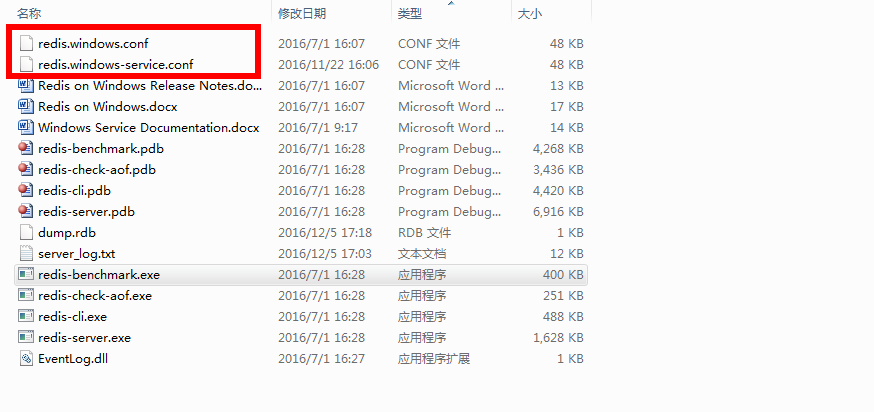
Task: Select file name redis-benchmark.pdb
Action: point(101,149)
